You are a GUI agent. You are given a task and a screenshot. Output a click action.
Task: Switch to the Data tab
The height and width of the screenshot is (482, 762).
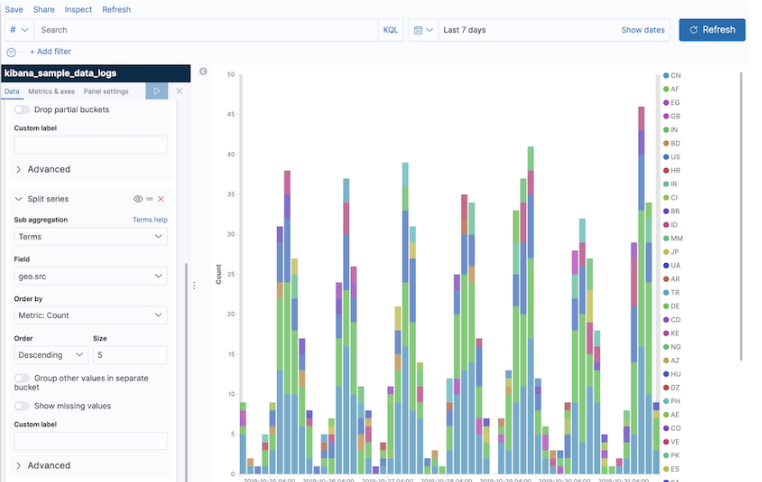click(12, 91)
